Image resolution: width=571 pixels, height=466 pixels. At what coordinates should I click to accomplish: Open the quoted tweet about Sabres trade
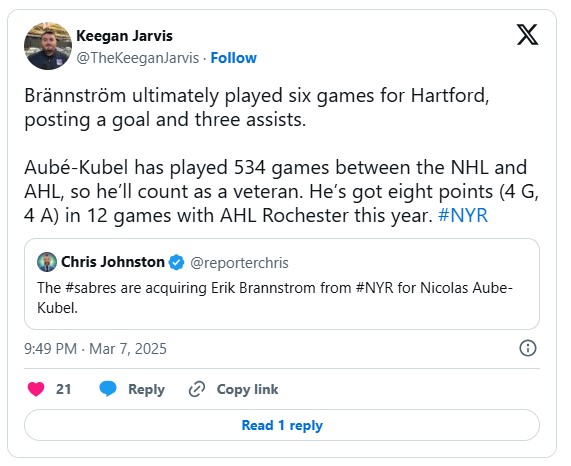(282, 284)
